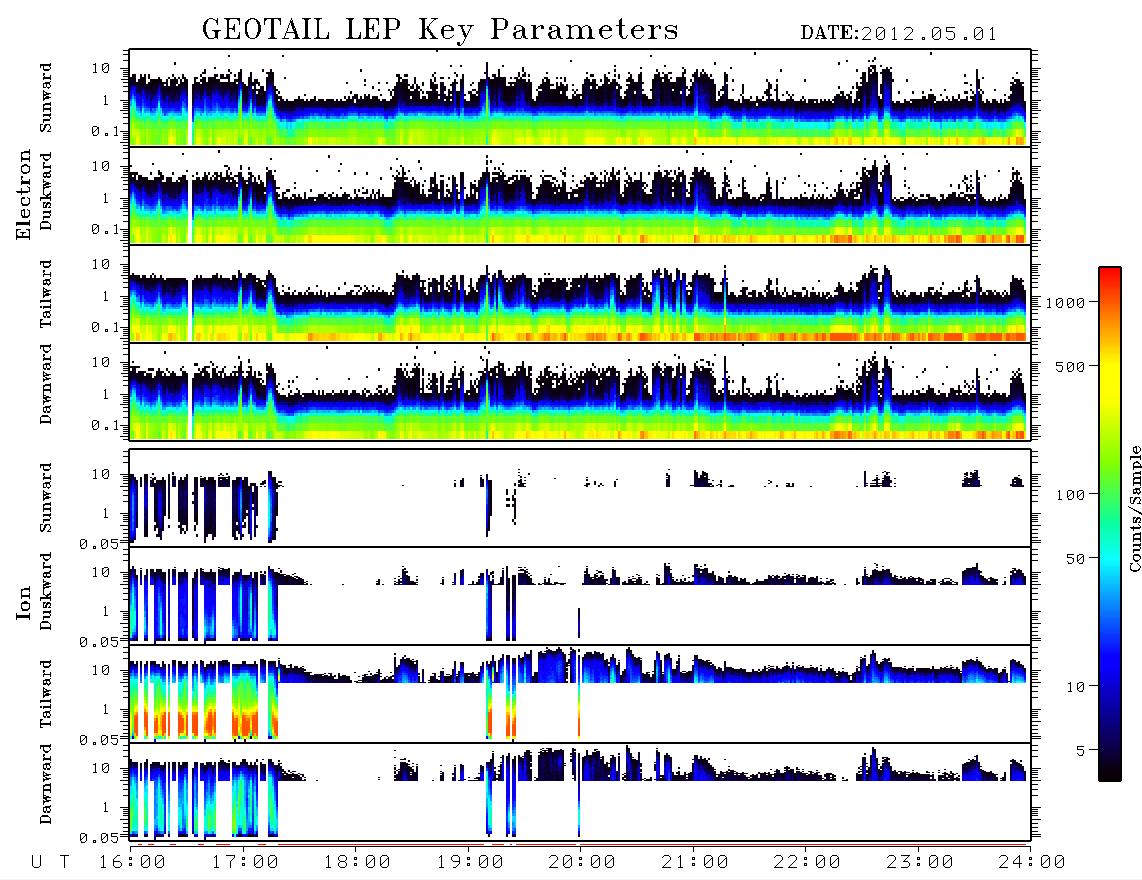Screen dimensions: 1142x880
Task: Click the Electron Duskward panel label
Action: [46, 192]
